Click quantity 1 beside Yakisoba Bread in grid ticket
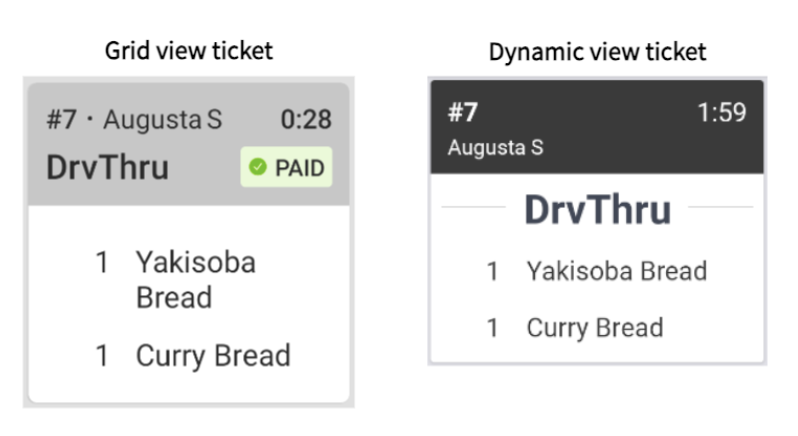 (101, 263)
